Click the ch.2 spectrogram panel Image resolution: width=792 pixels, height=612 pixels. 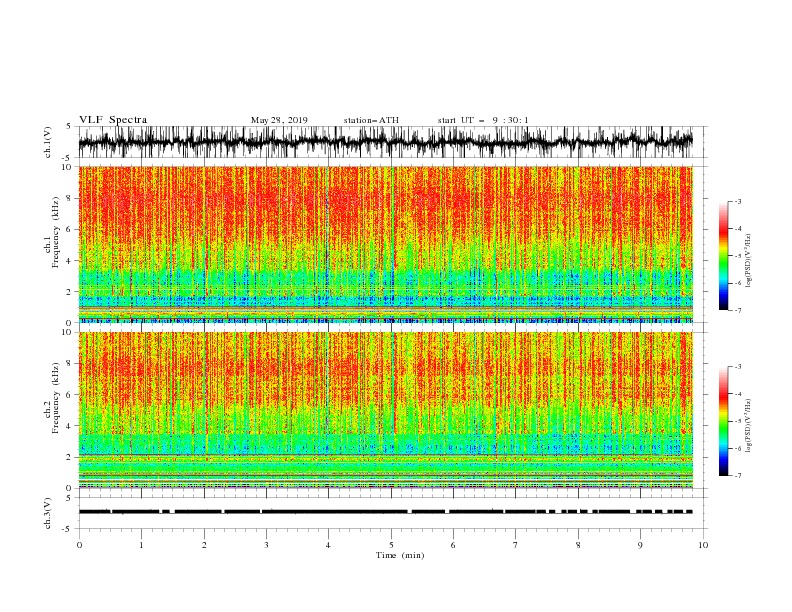[385, 410]
